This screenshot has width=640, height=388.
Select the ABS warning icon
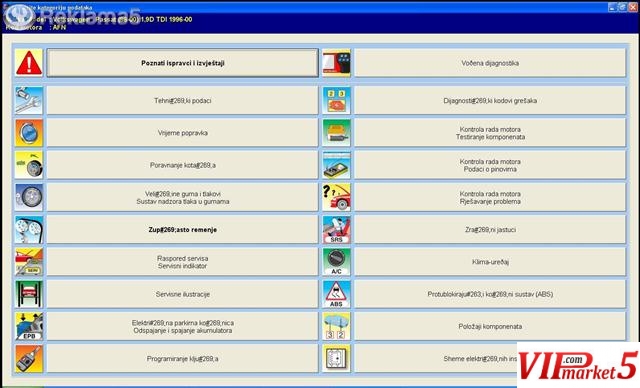coord(336,294)
